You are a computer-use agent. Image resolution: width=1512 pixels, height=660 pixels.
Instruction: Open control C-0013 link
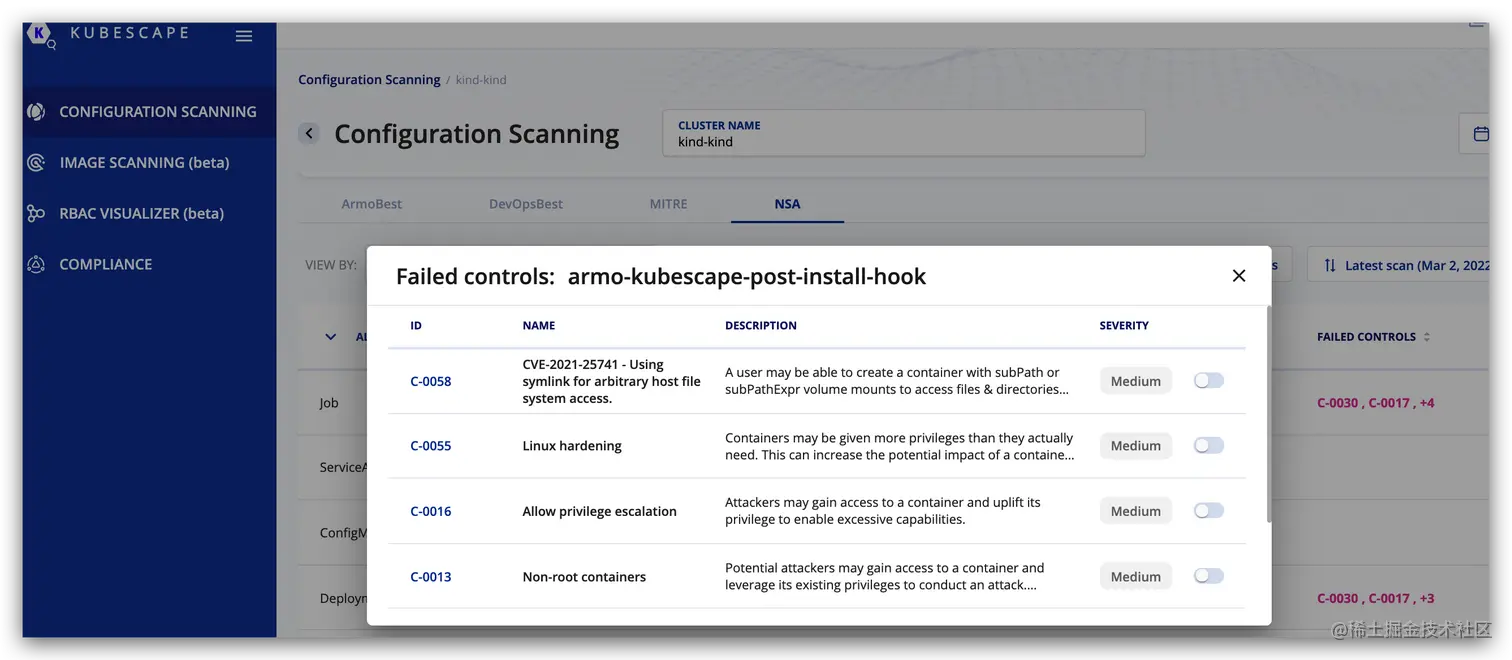point(431,577)
